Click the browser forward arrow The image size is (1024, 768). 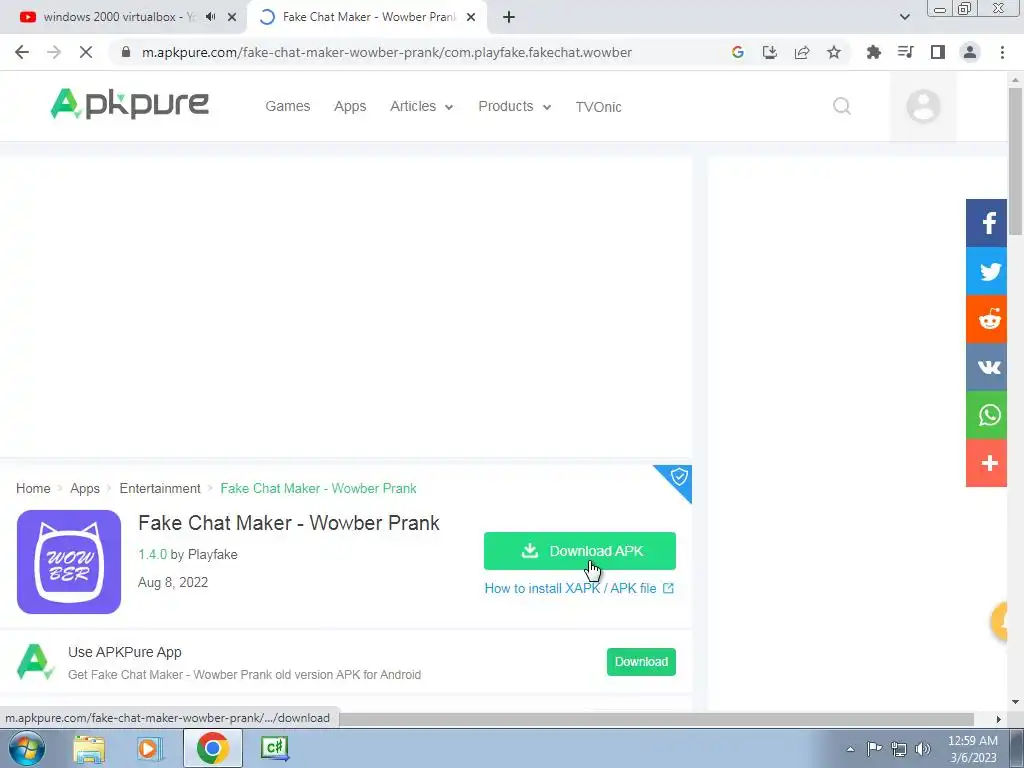54,52
